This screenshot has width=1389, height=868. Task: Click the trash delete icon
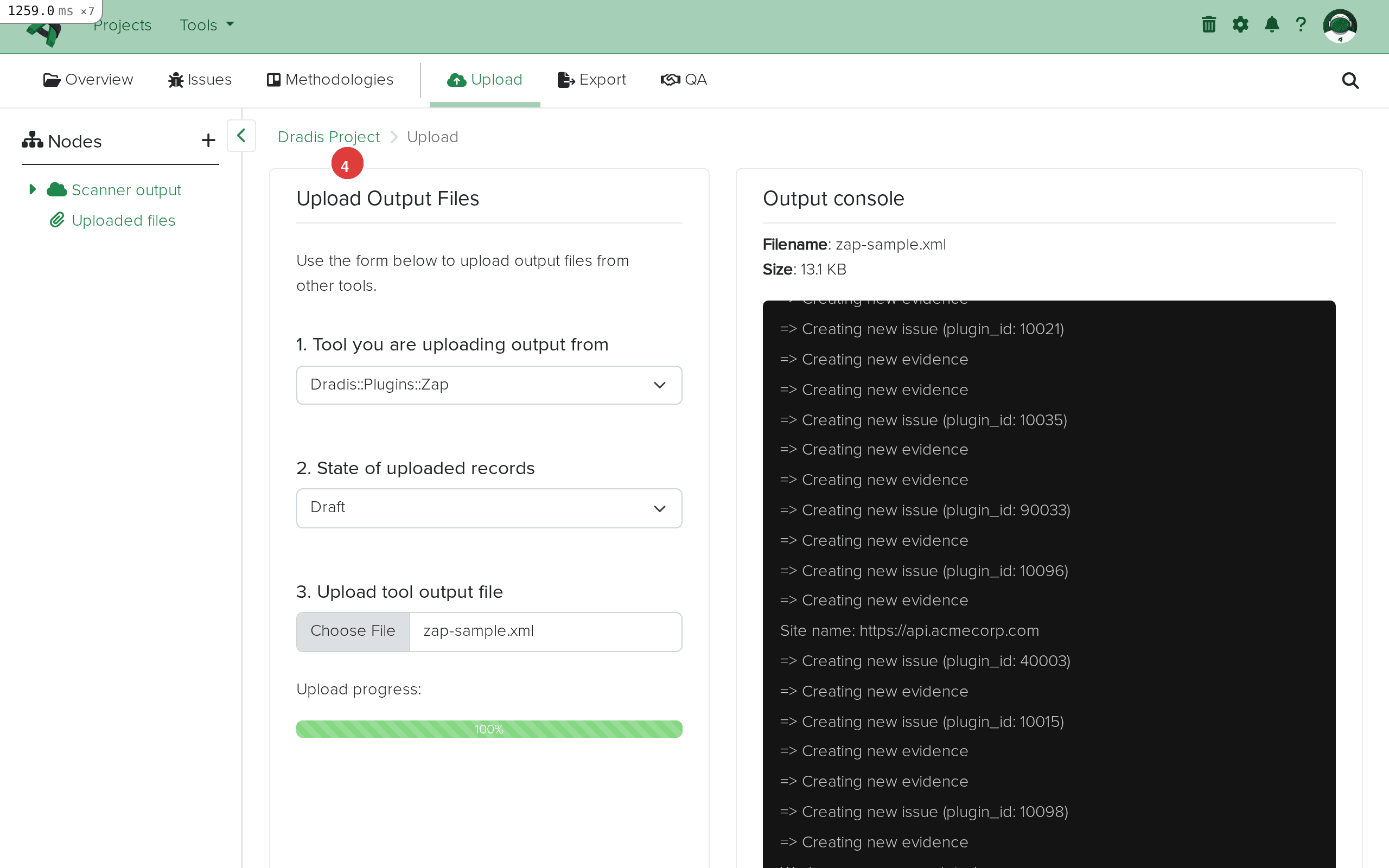pyautogui.click(x=1209, y=24)
